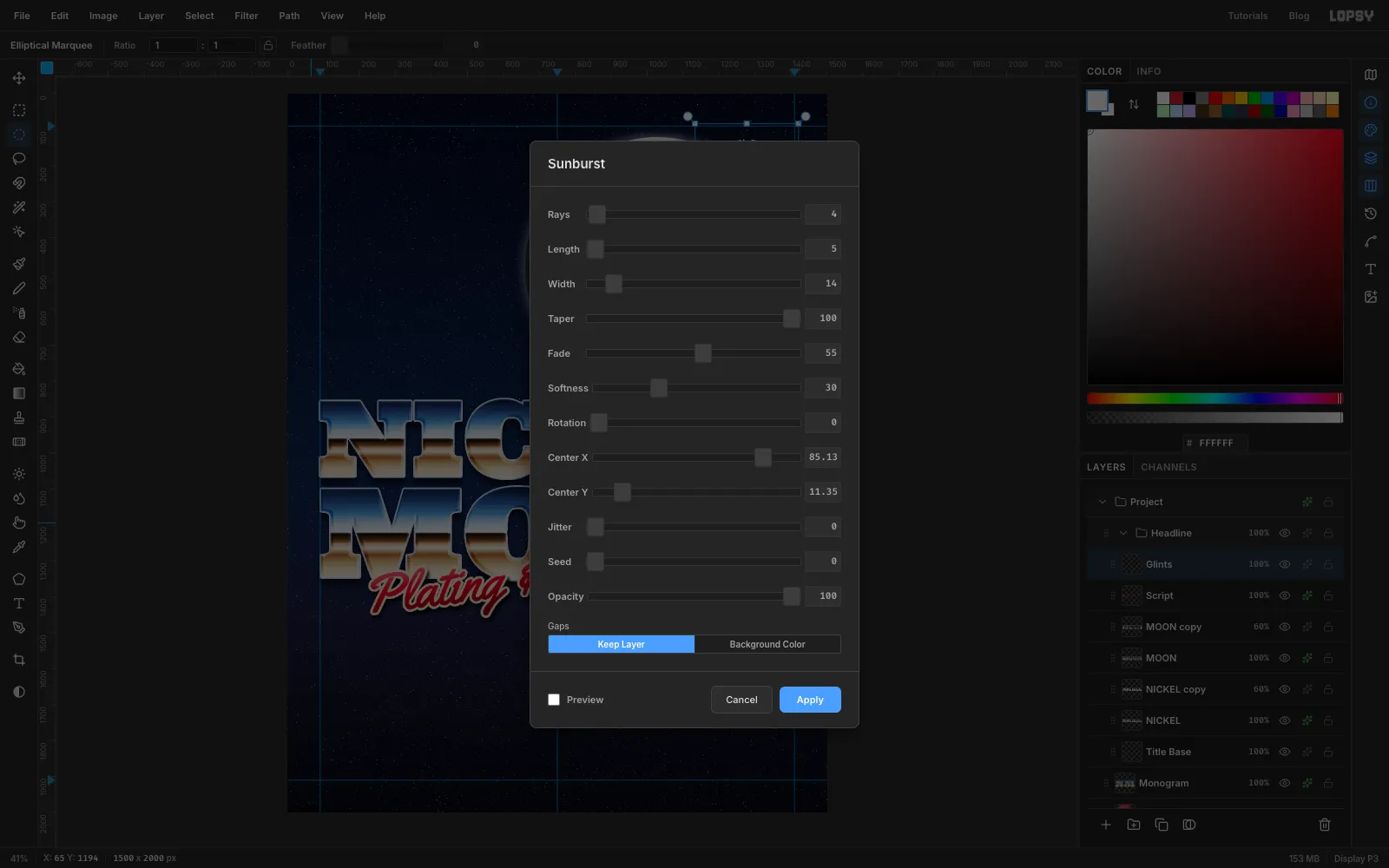Select the Eraser tool
The image size is (1389, 868).
(19, 338)
